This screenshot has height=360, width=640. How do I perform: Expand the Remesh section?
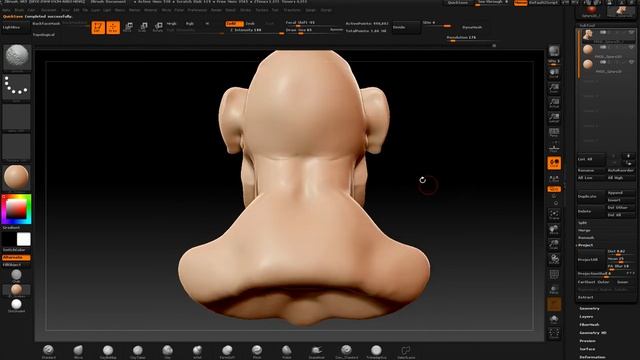tap(586, 238)
